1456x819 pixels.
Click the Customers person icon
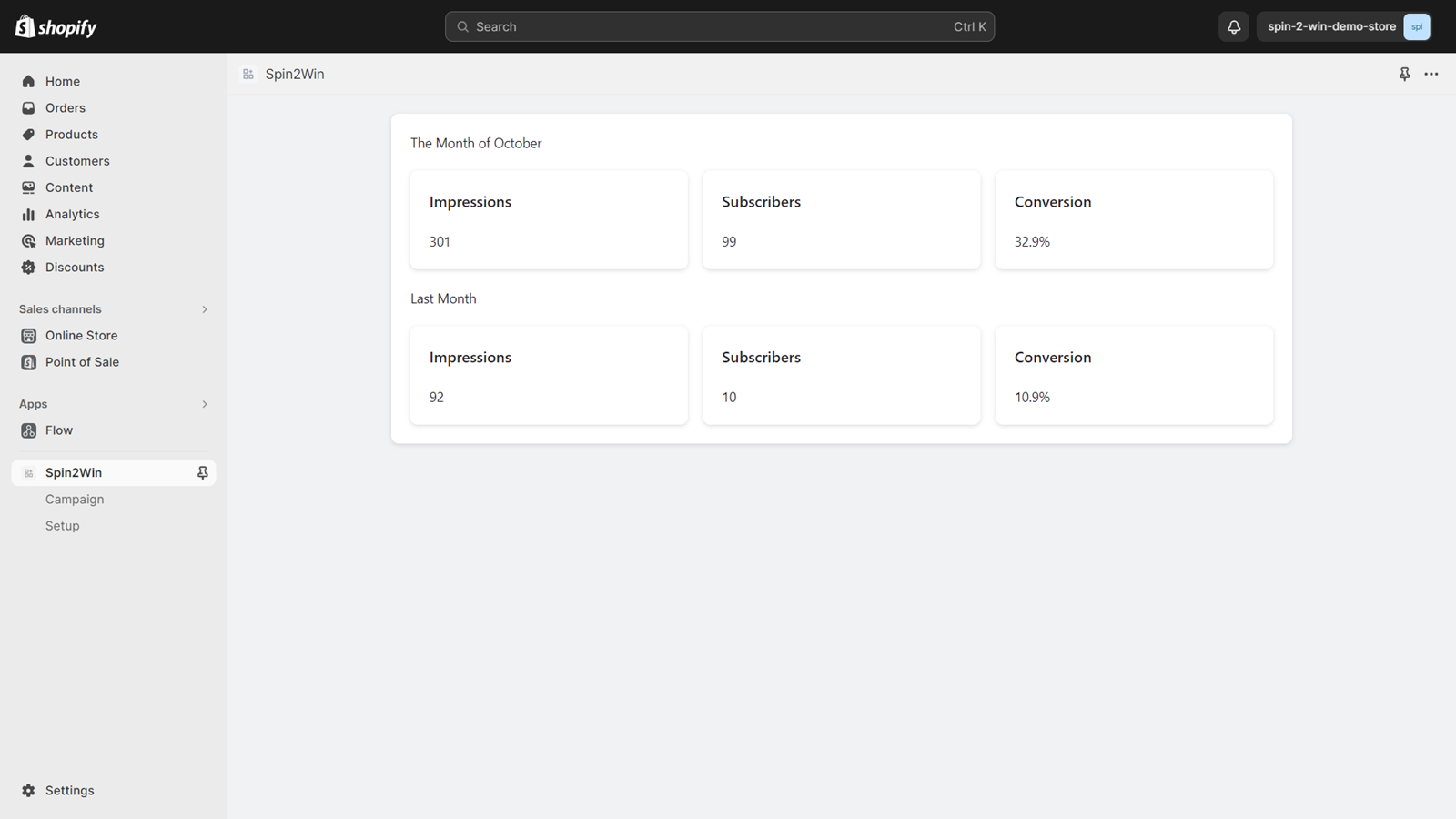[28, 160]
